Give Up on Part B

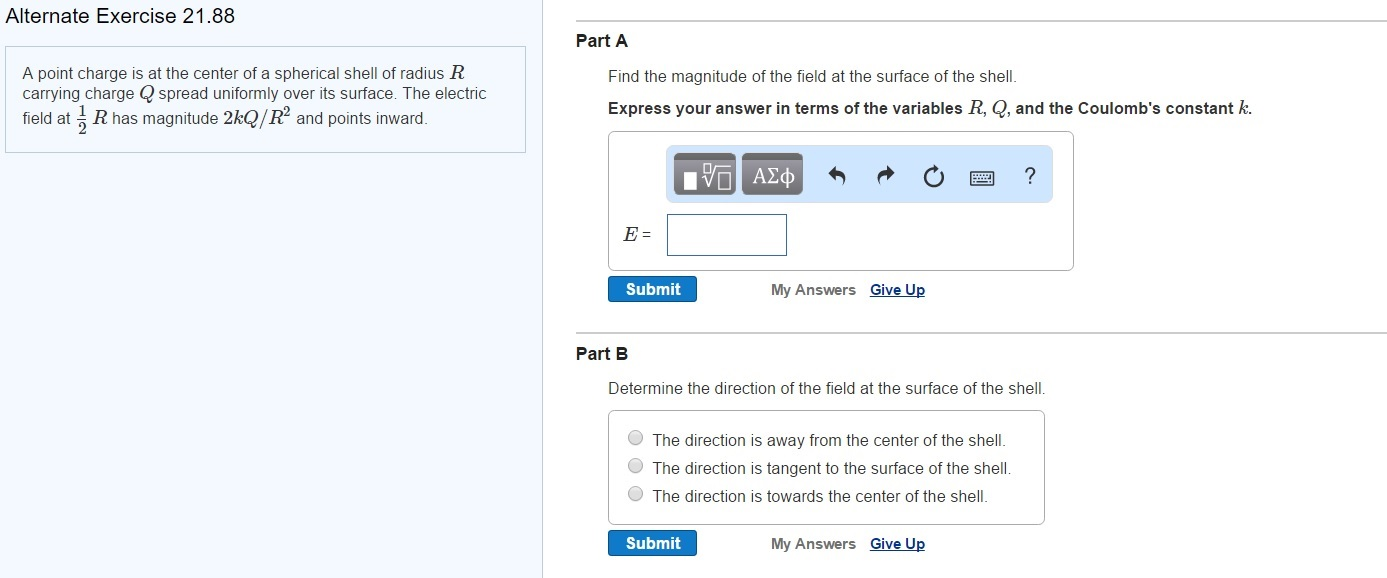click(897, 544)
